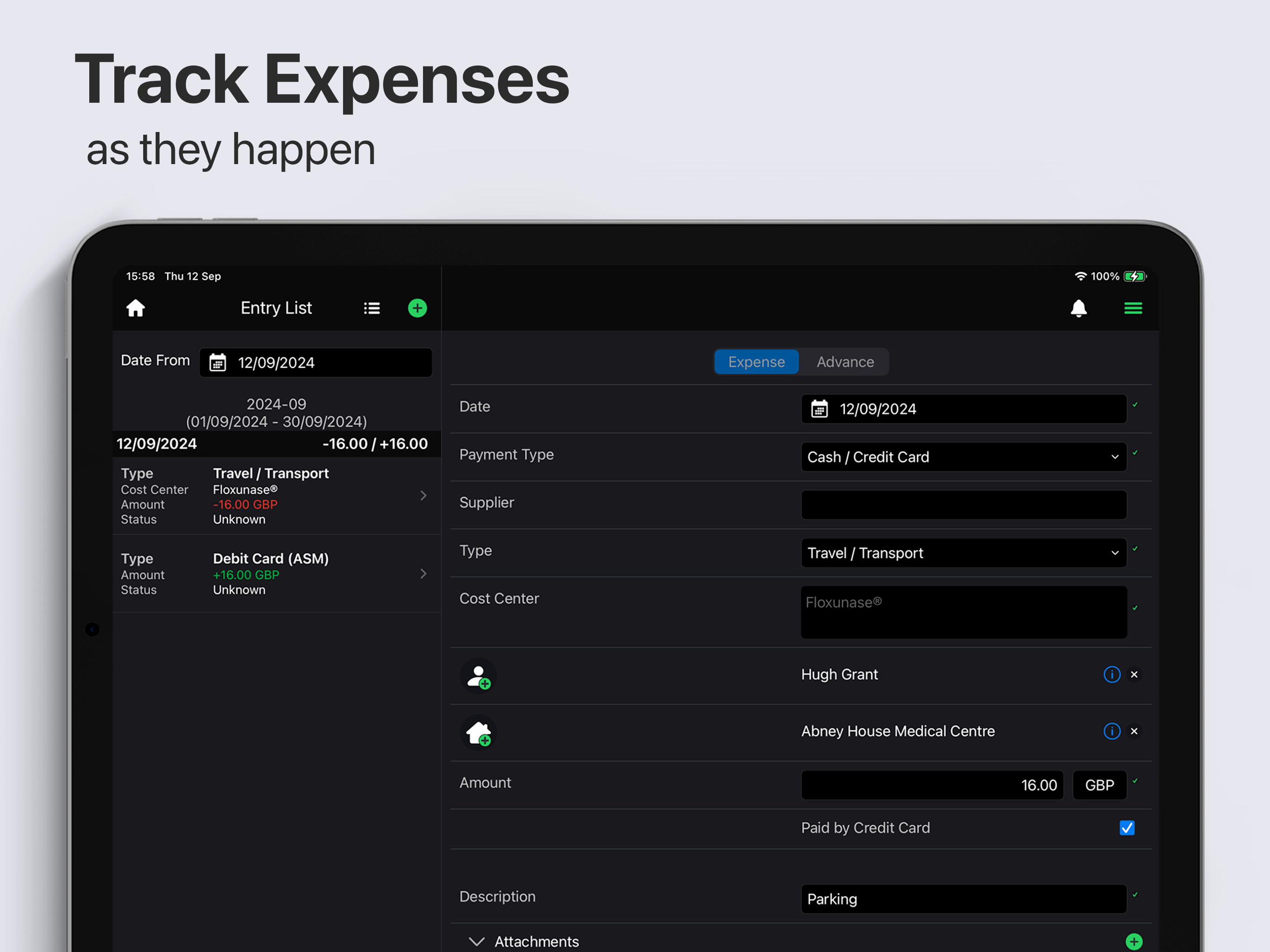Click the Description field with Parking

click(x=963, y=899)
